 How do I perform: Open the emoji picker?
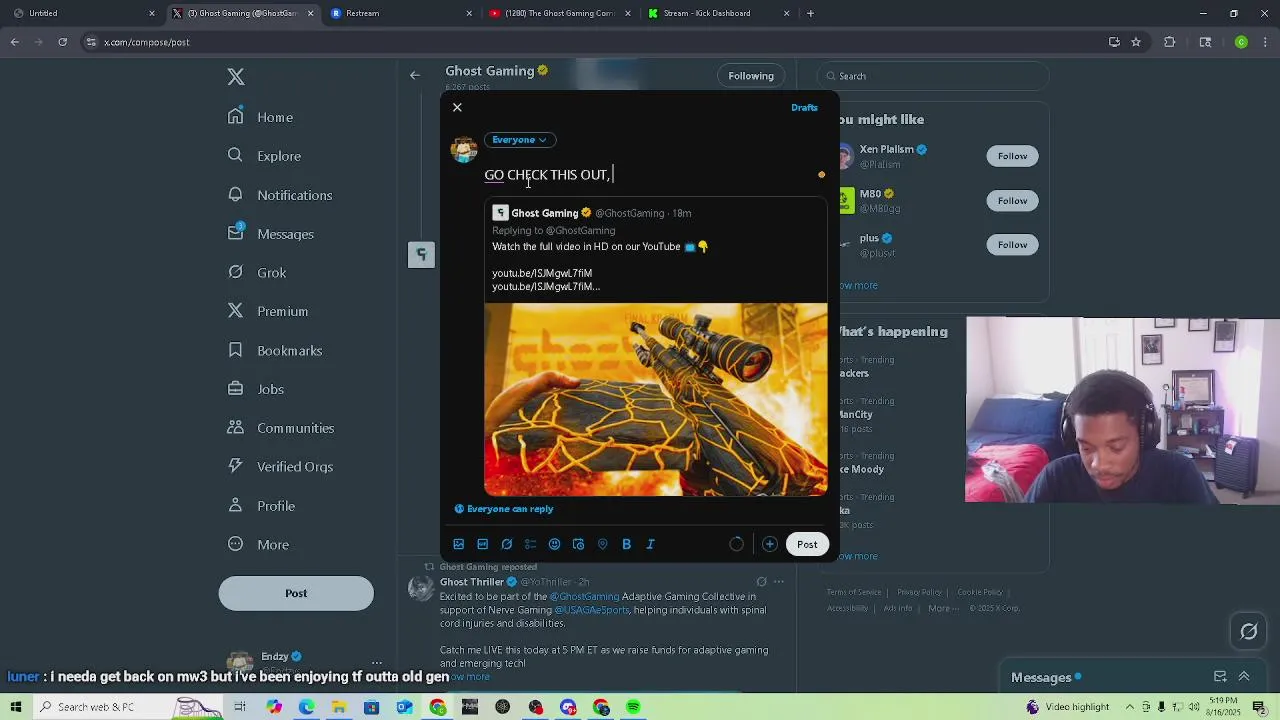tap(555, 544)
